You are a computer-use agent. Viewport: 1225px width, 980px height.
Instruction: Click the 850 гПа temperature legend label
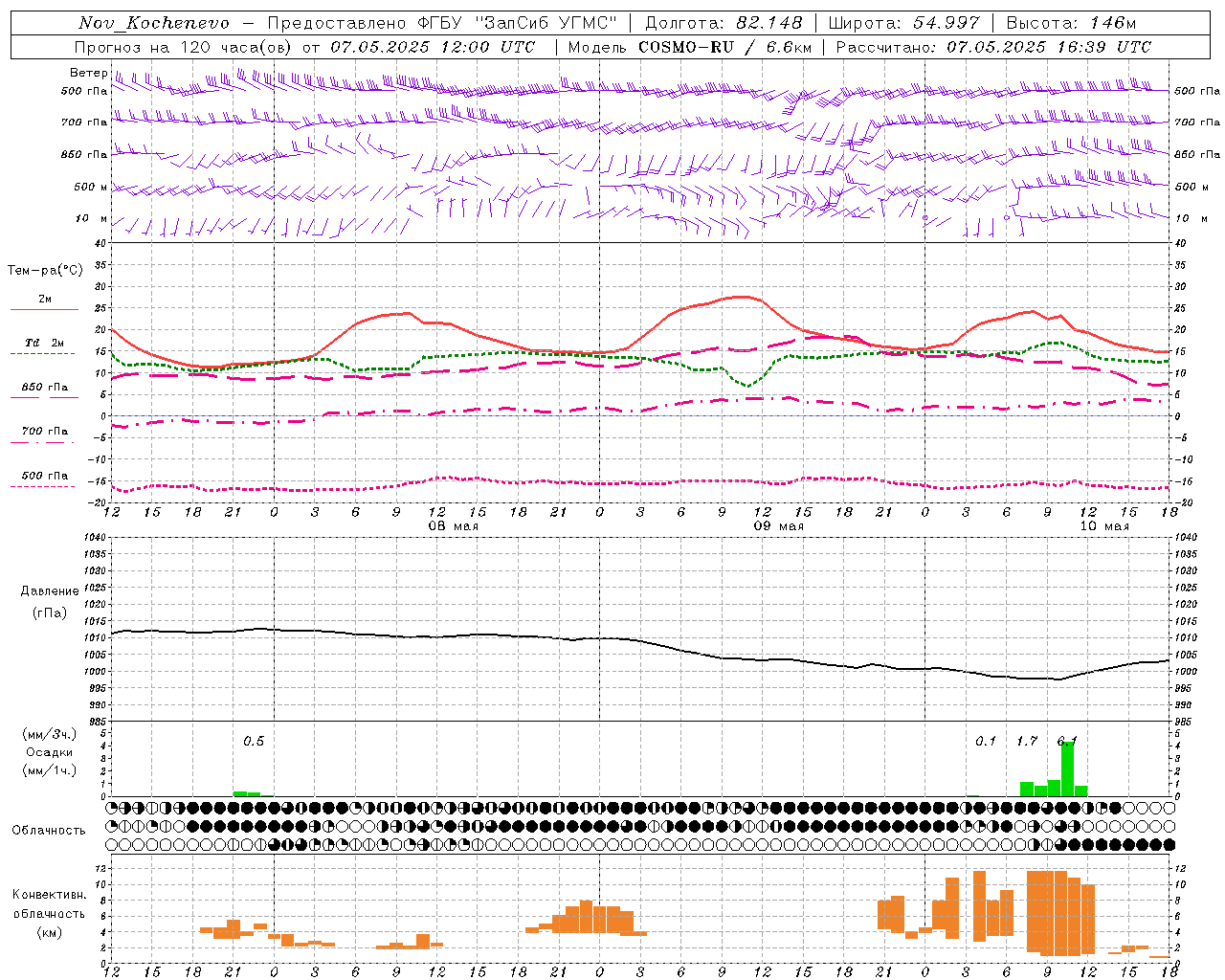tap(45, 388)
